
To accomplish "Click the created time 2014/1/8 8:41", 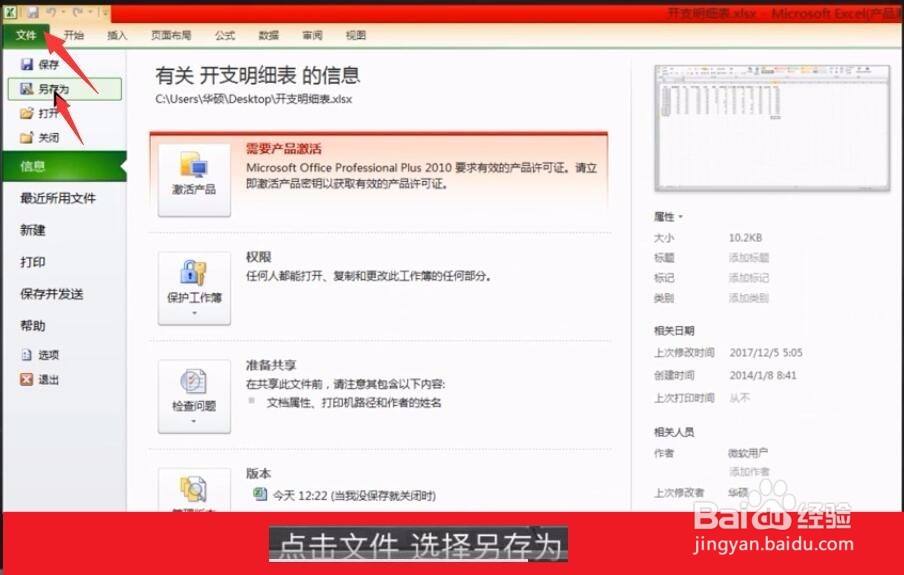I will coord(763,375).
